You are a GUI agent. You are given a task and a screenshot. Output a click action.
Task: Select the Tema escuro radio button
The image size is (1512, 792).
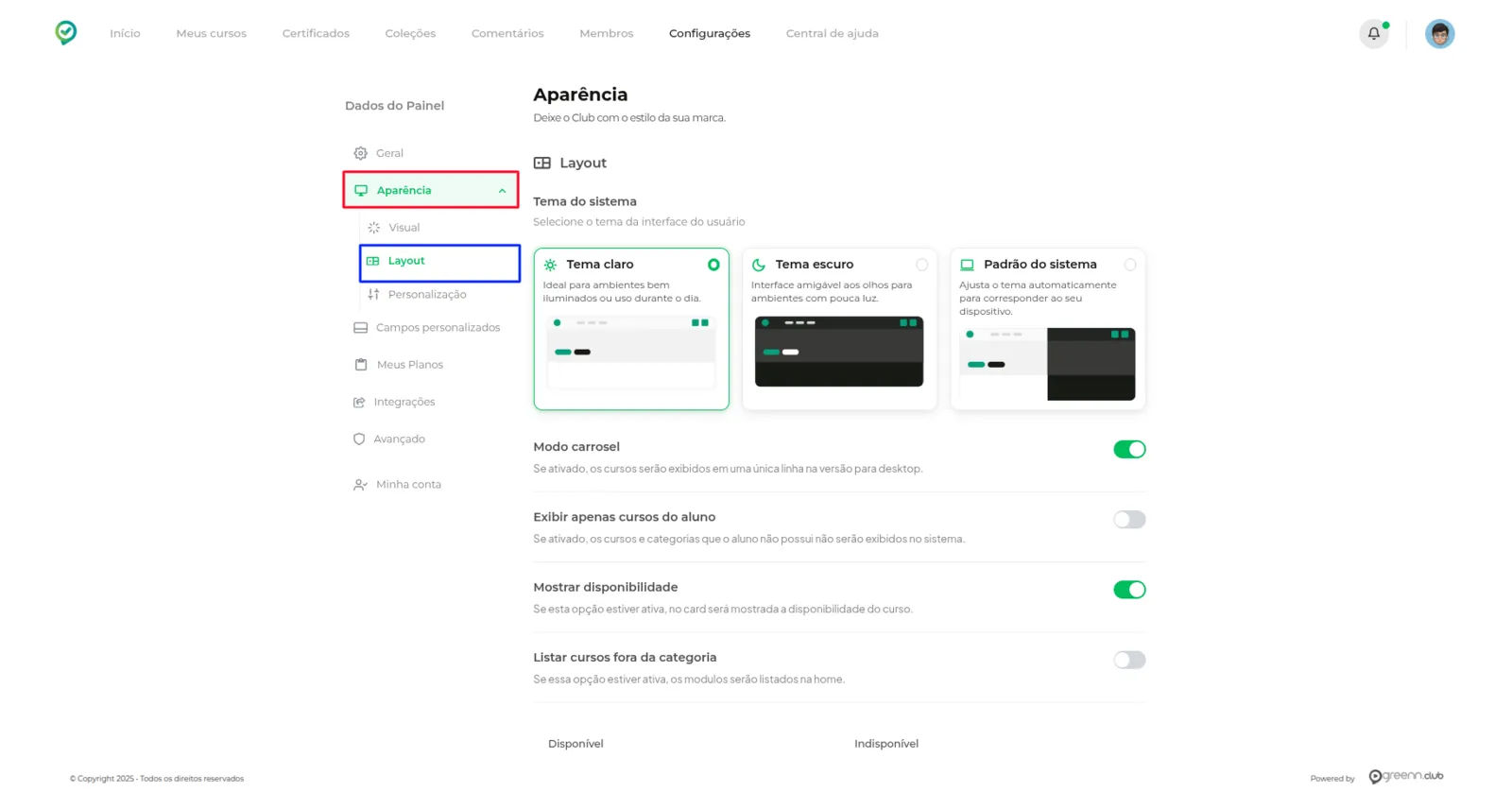[x=921, y=265]
